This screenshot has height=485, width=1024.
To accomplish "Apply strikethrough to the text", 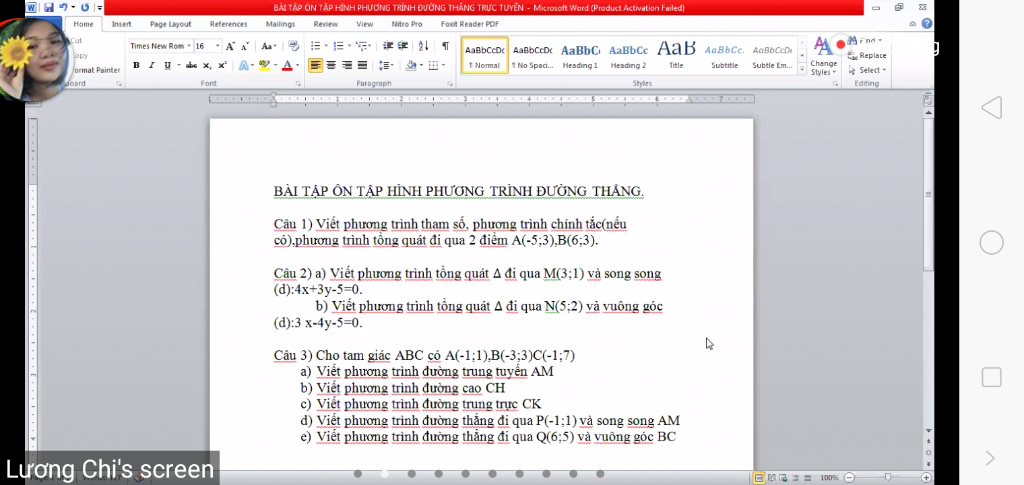I will click(x=191, y=65).
